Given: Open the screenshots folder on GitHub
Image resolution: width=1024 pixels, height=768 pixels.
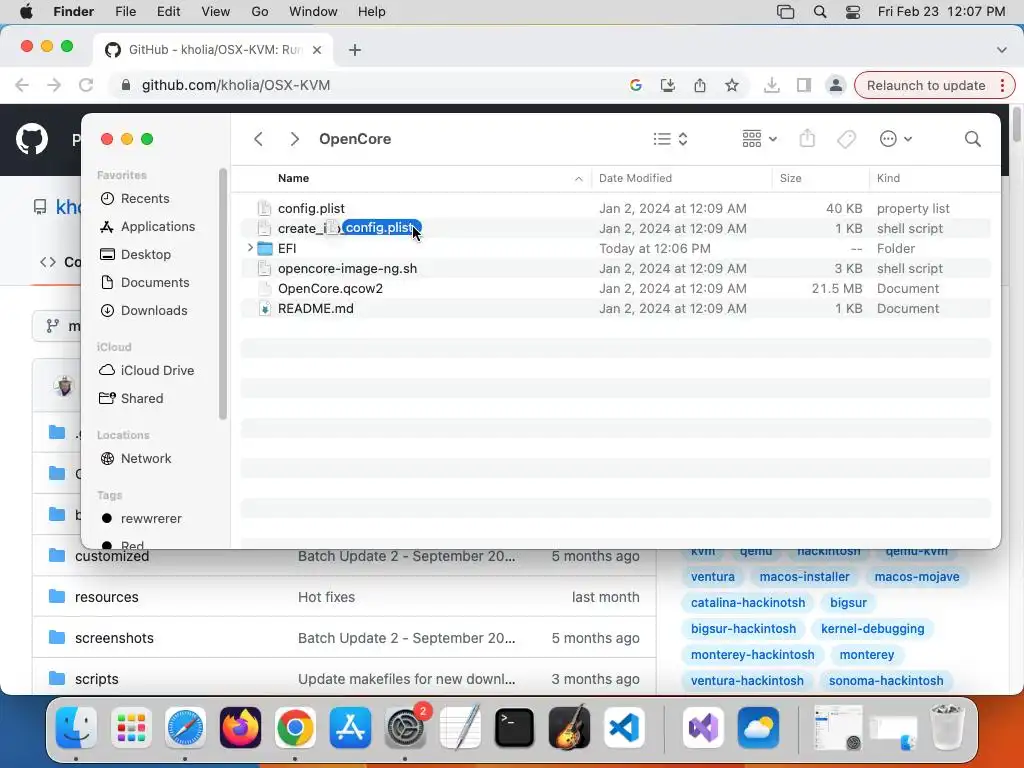Looking at the screenshot, I should (114, 638).
